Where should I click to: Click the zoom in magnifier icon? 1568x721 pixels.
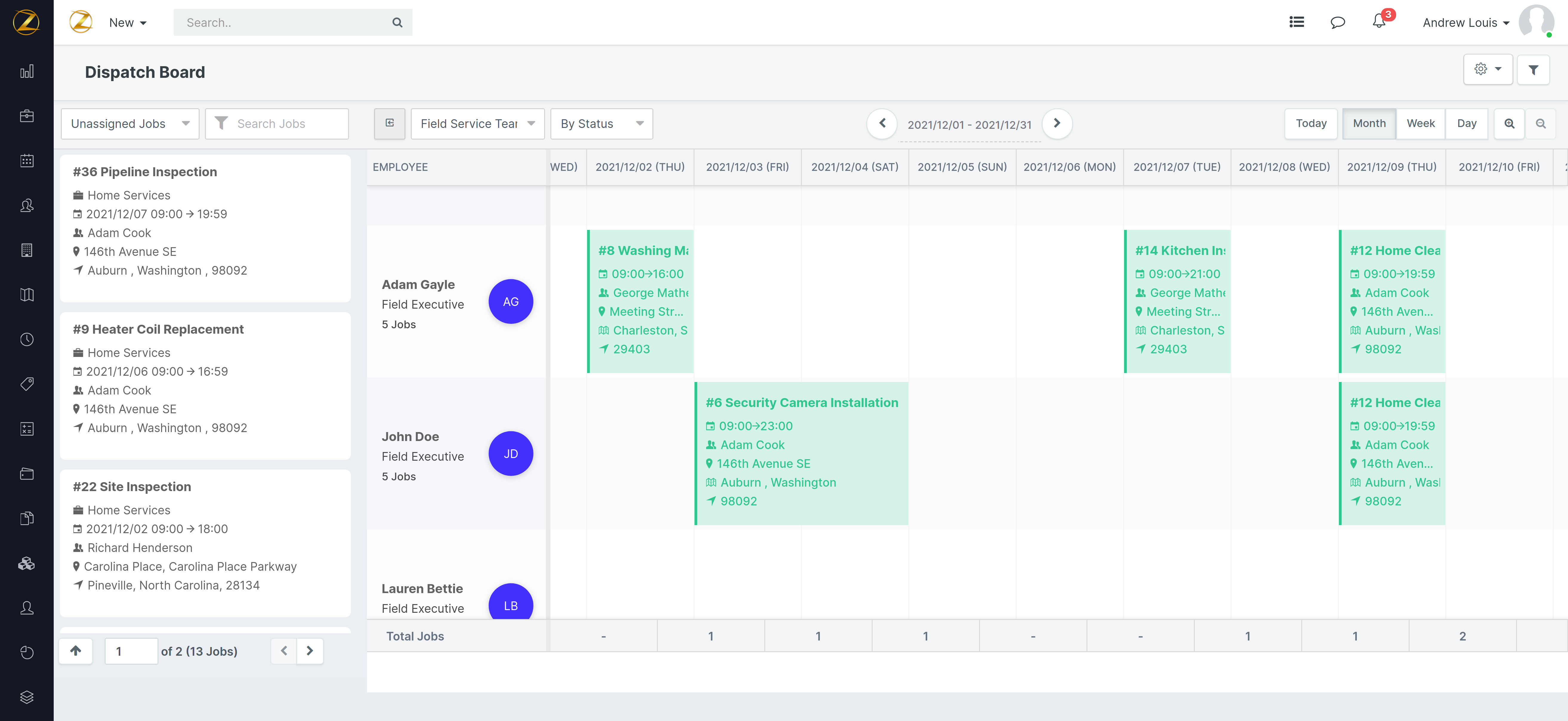[x=1509, y=123]
